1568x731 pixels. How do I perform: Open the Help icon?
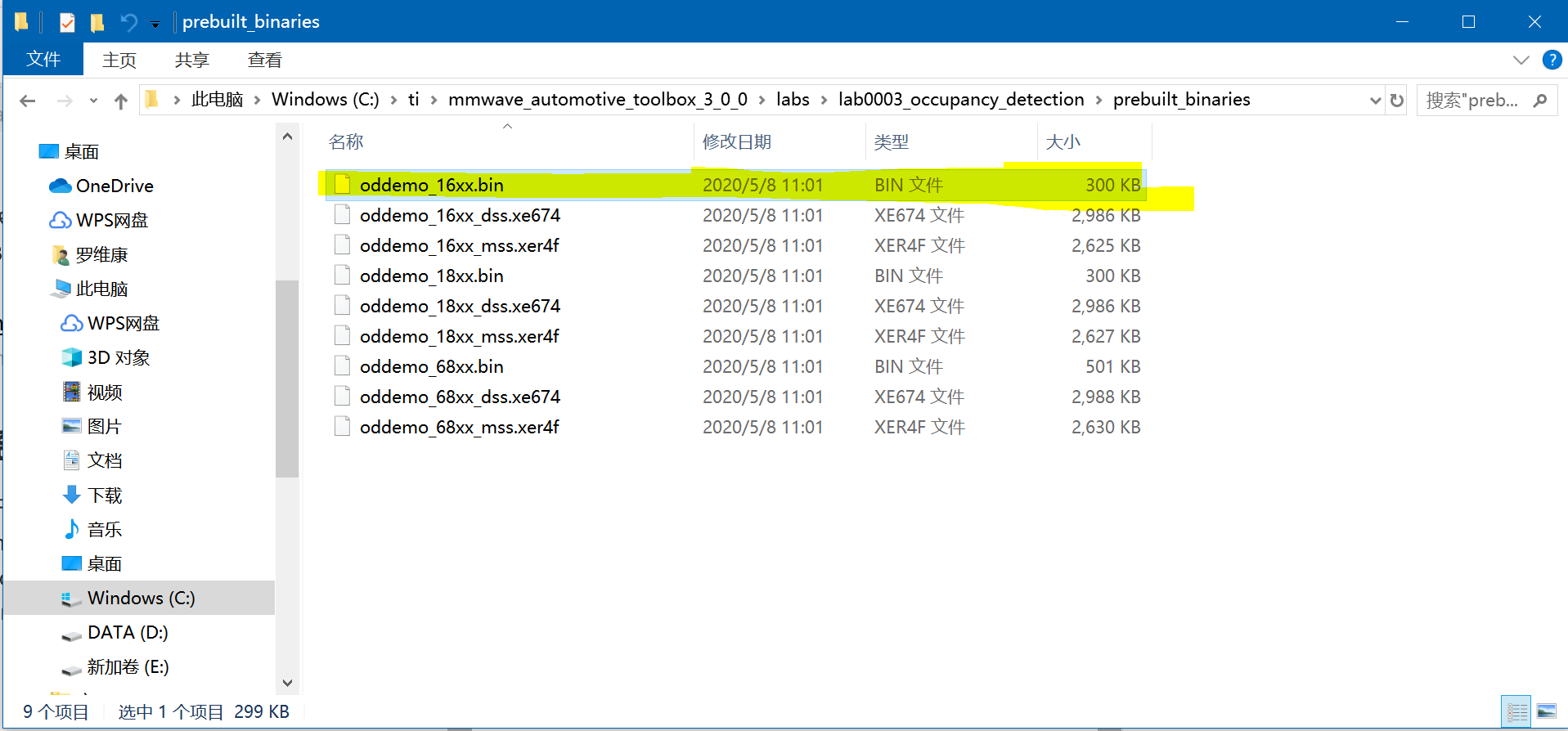(1552, 60)
